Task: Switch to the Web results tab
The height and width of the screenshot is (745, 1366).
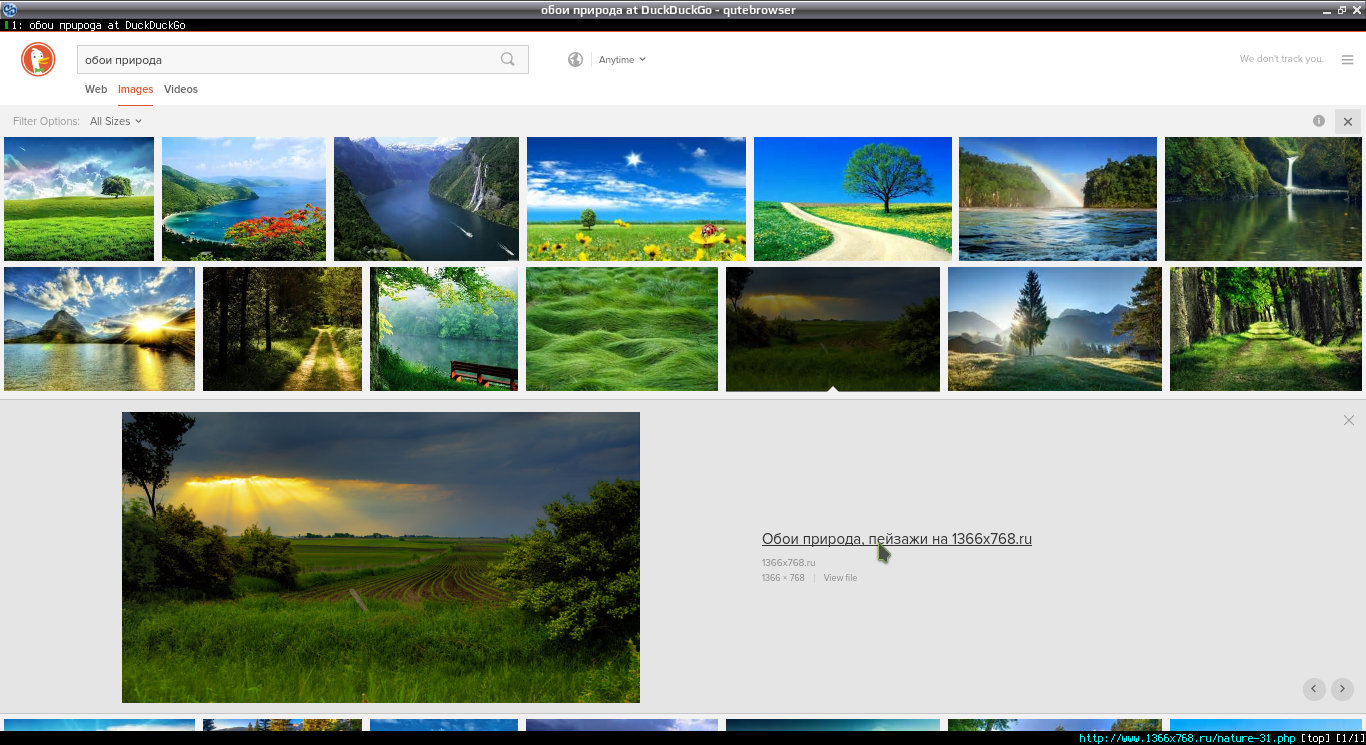Action: click(96, 89)
